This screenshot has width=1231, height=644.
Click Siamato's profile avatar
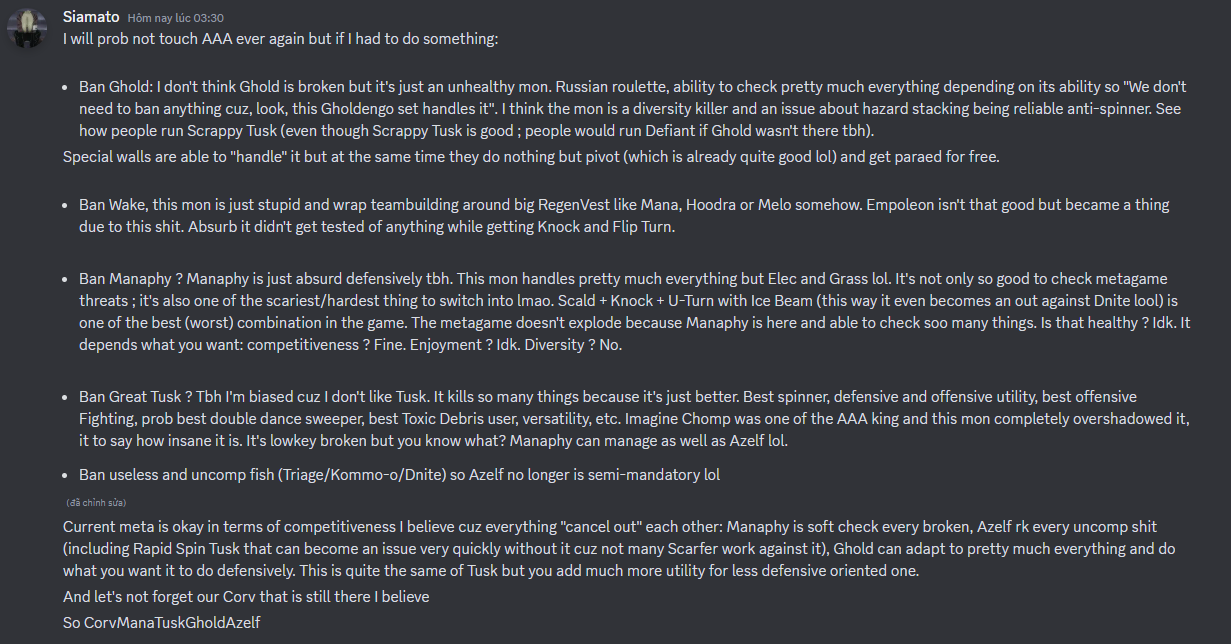pyautogui.click(x=27, y=28)
